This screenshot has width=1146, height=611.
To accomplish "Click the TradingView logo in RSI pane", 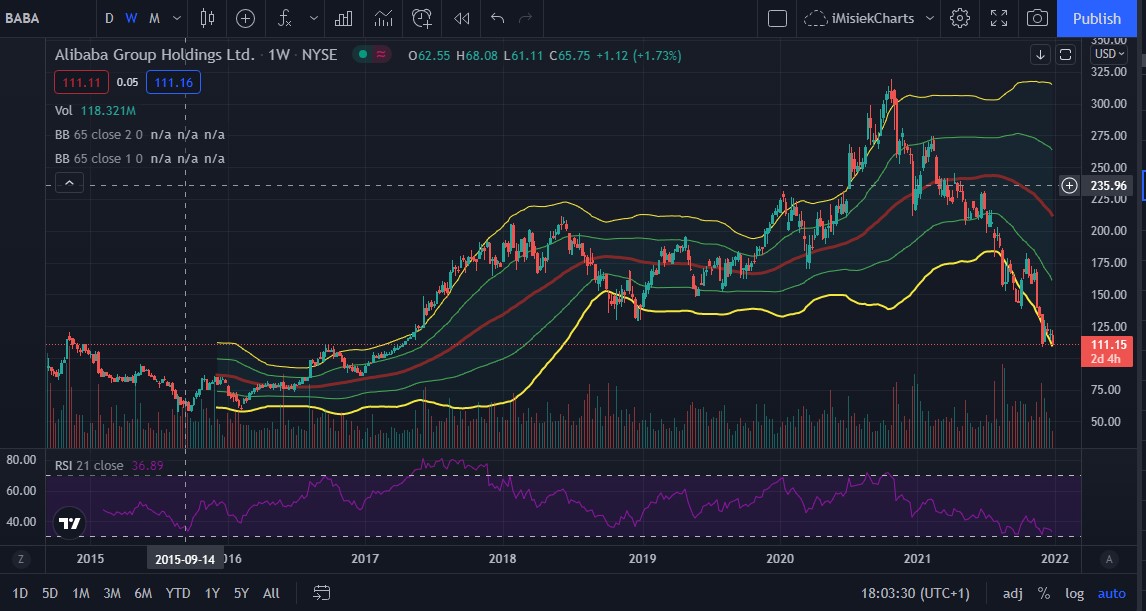I will click(x=70, y=523).
